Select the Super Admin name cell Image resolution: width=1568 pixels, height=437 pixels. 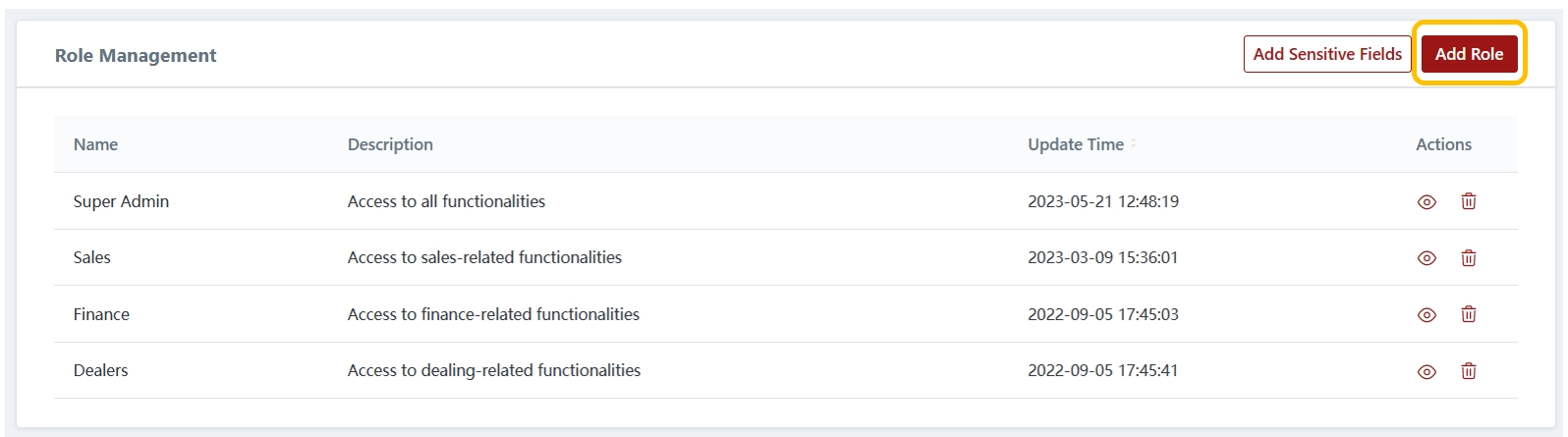pos(121,201)
